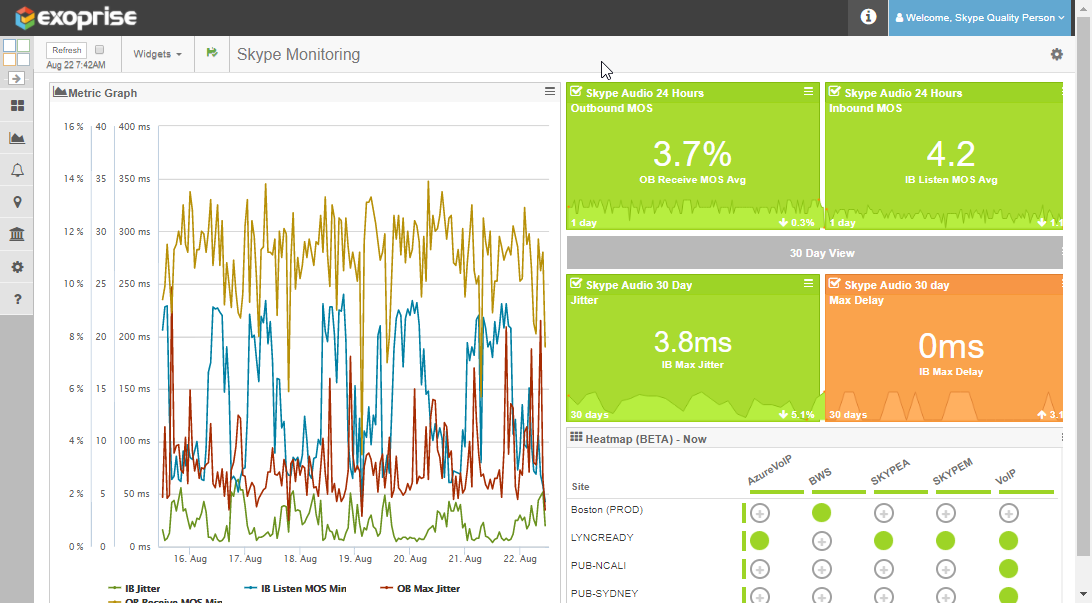This screenshot has height=603, width=1092.
Task: Open the Boston (PROD) site row label
Action: [x=607, y=510]
